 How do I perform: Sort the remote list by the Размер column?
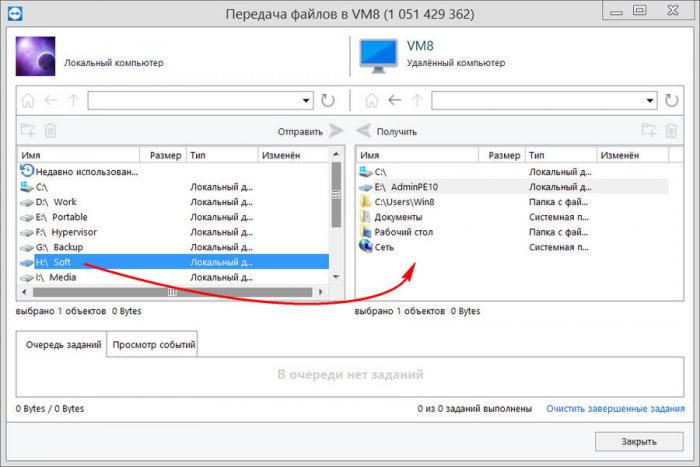(502, 155)
